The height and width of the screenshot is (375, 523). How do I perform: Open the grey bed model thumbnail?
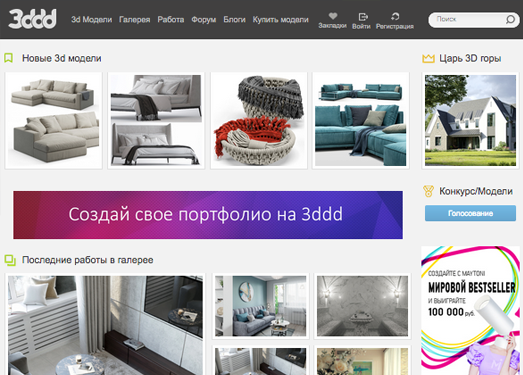point(156,120)
